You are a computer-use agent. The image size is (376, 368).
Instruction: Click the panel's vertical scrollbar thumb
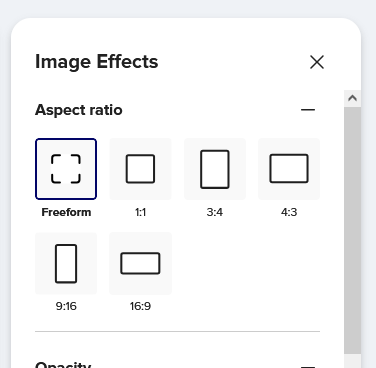point(352,230)
